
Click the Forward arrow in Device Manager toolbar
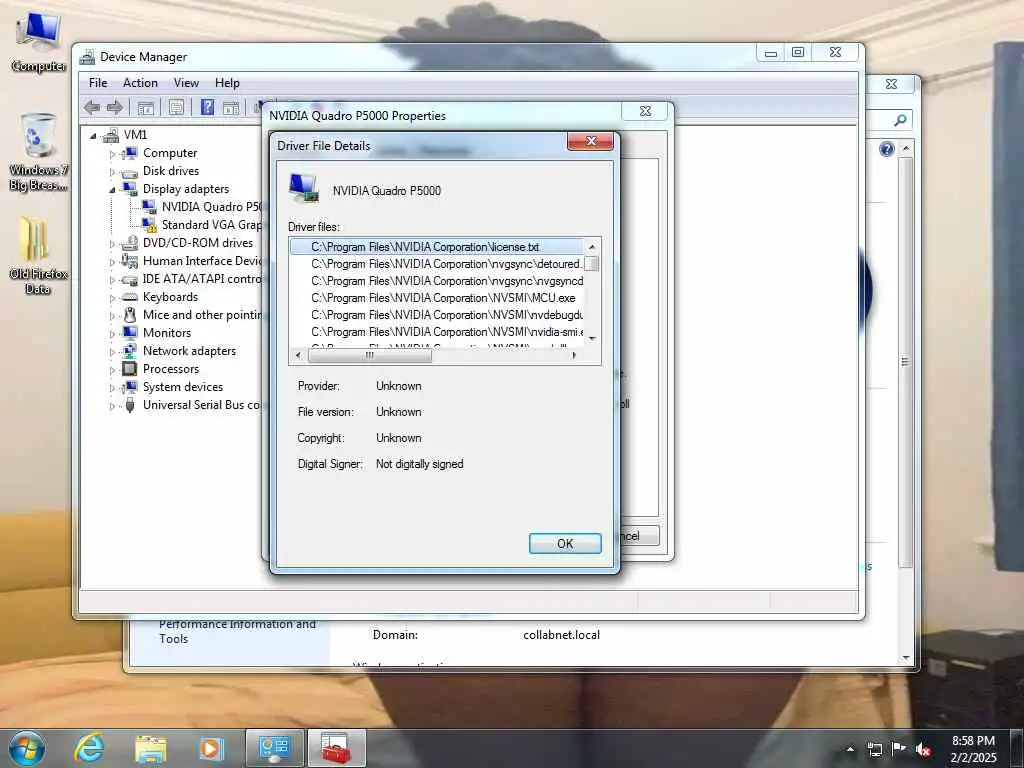tap(115, 108)
